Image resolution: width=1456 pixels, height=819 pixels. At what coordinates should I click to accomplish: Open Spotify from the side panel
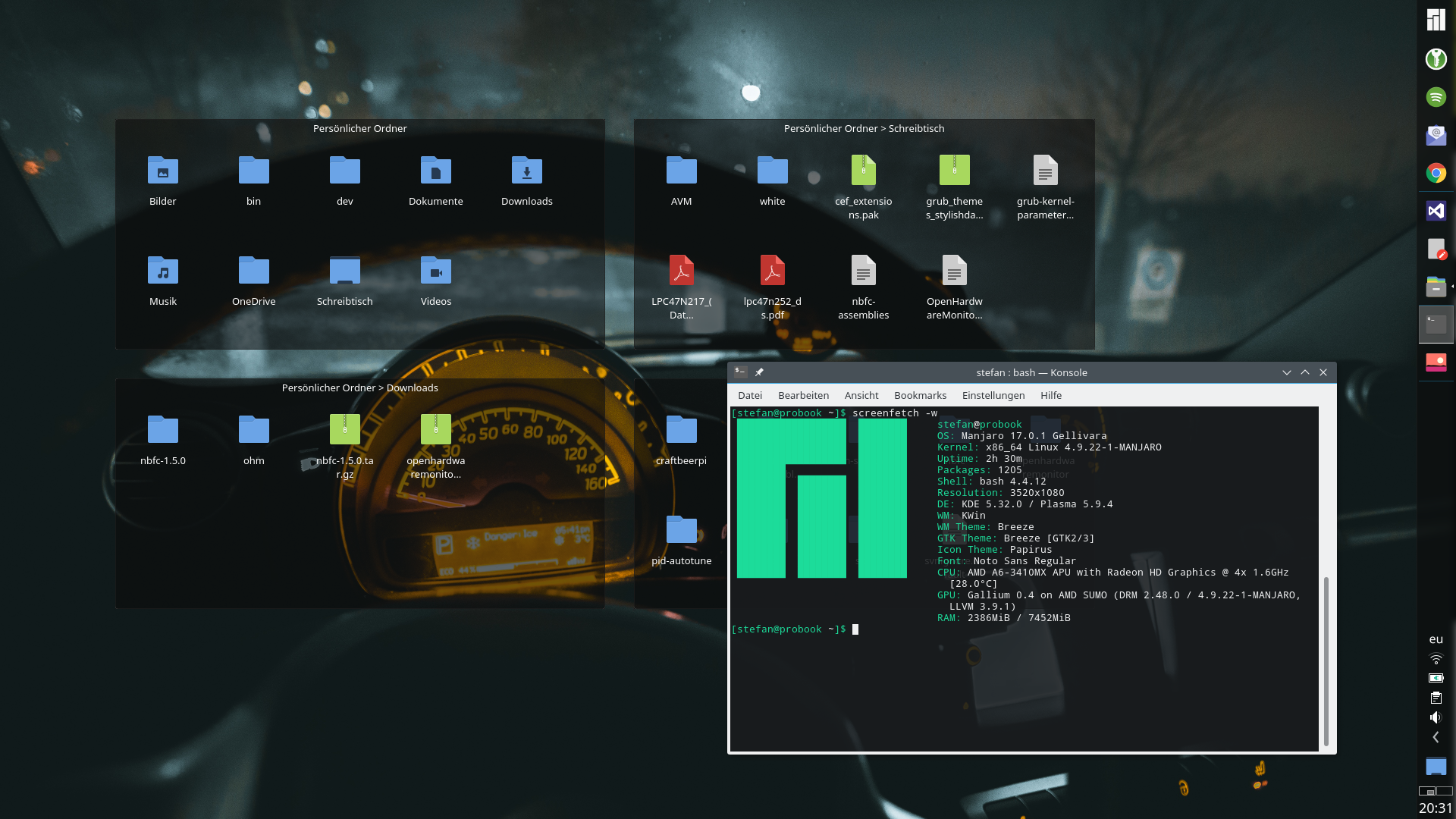1436,97
